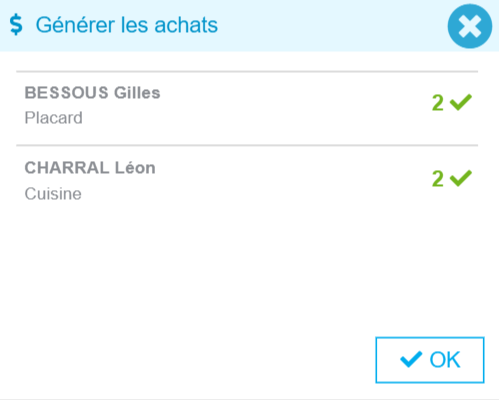The height and width of the screenshot is (400, 499).
Task: Click the count 2 beside BESSOUS Gilles
Action: click(438, 103)
